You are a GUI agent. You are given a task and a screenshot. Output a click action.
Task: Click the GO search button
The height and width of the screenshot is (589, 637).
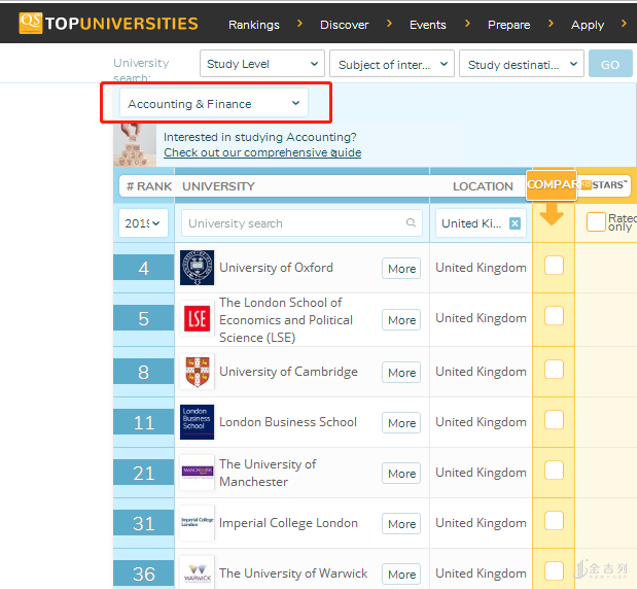[x=610, y=64]
